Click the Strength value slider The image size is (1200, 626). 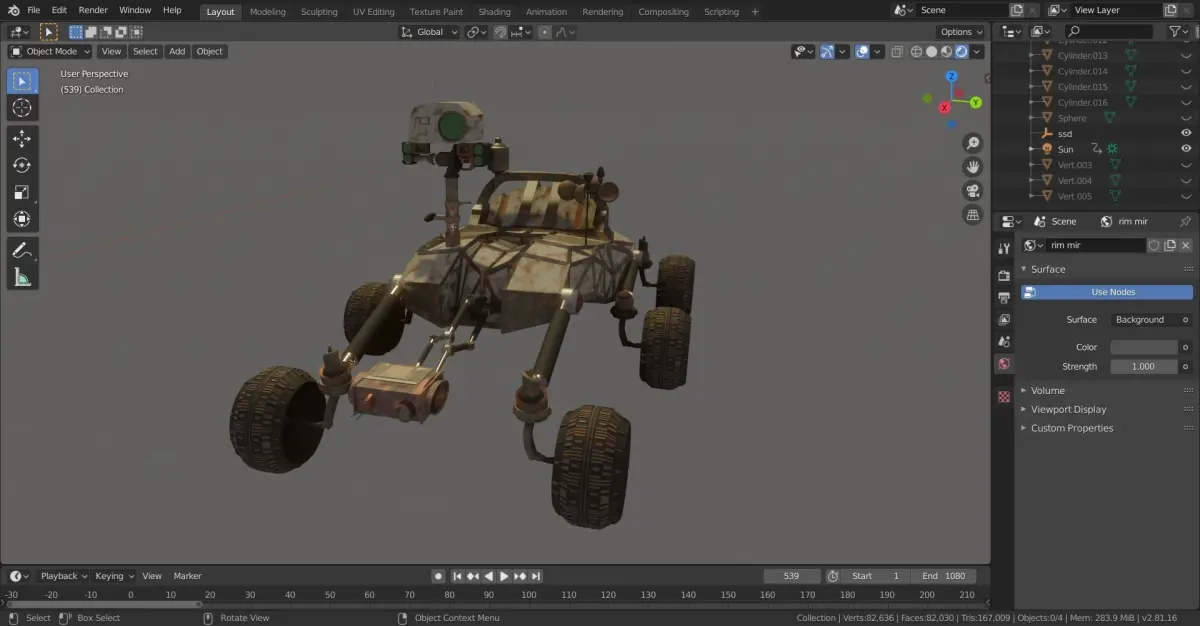(1144, 367)
